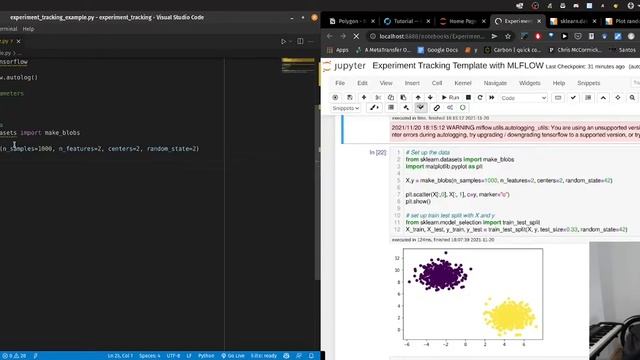Open the Navigate menu in Jupyter
This screenshot has height=360, width=640.
point(495,83)
